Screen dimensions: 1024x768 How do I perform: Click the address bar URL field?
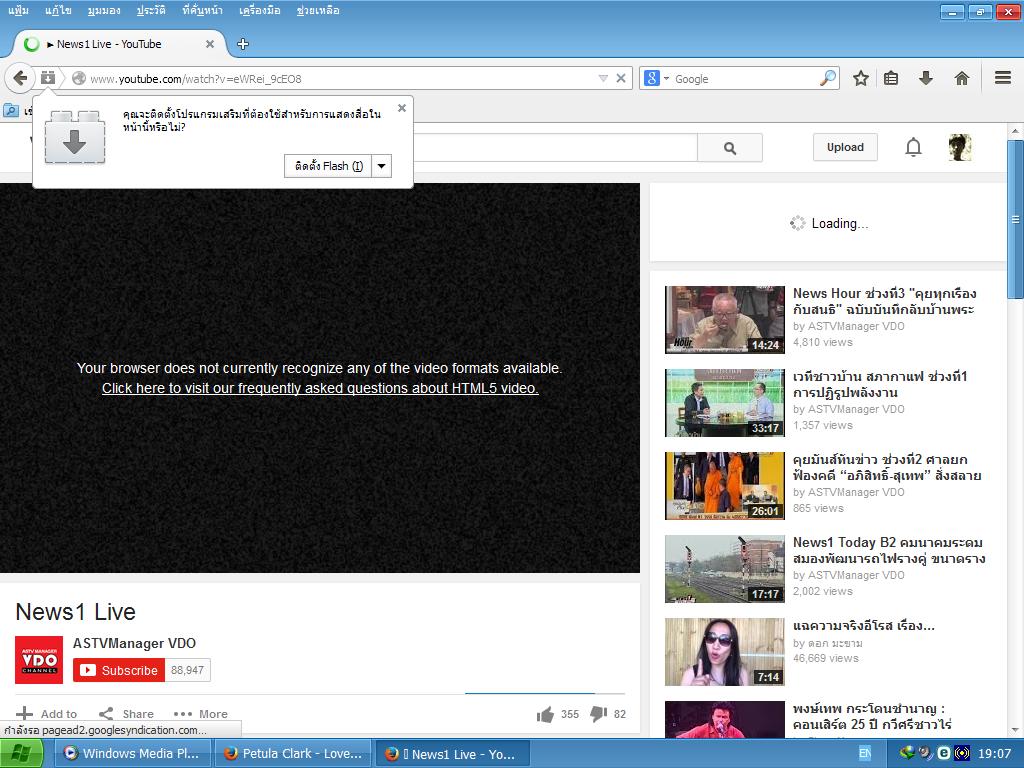pyautogui.click(x=340, y=78)
